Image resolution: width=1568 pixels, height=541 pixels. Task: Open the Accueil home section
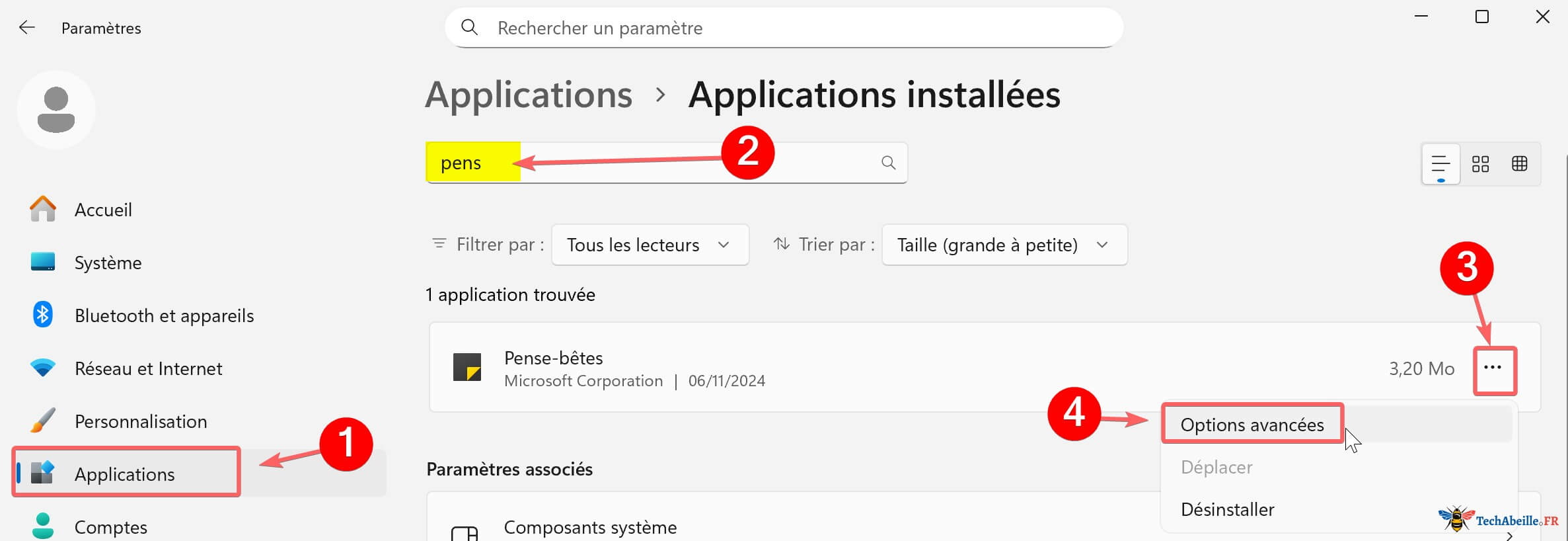[103, 209]
